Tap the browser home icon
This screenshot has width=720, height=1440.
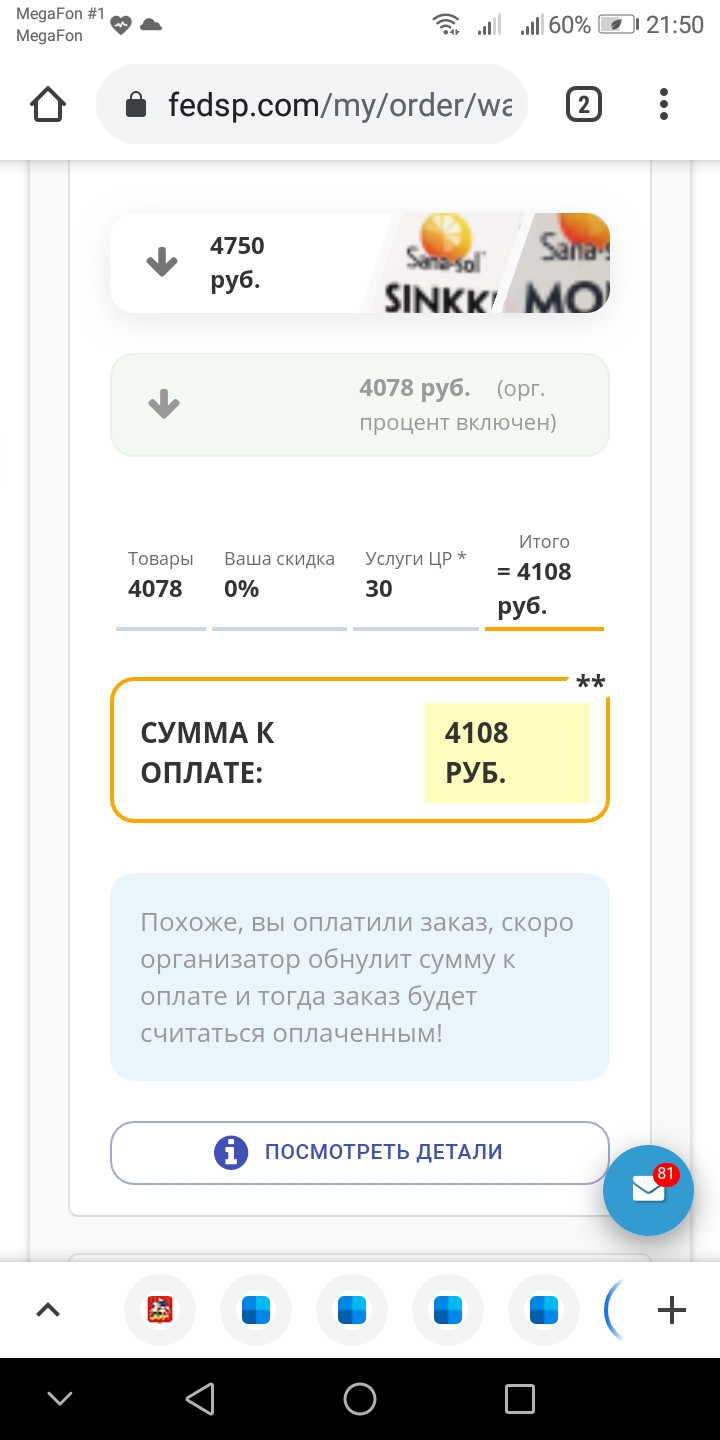tap(48, 104)
